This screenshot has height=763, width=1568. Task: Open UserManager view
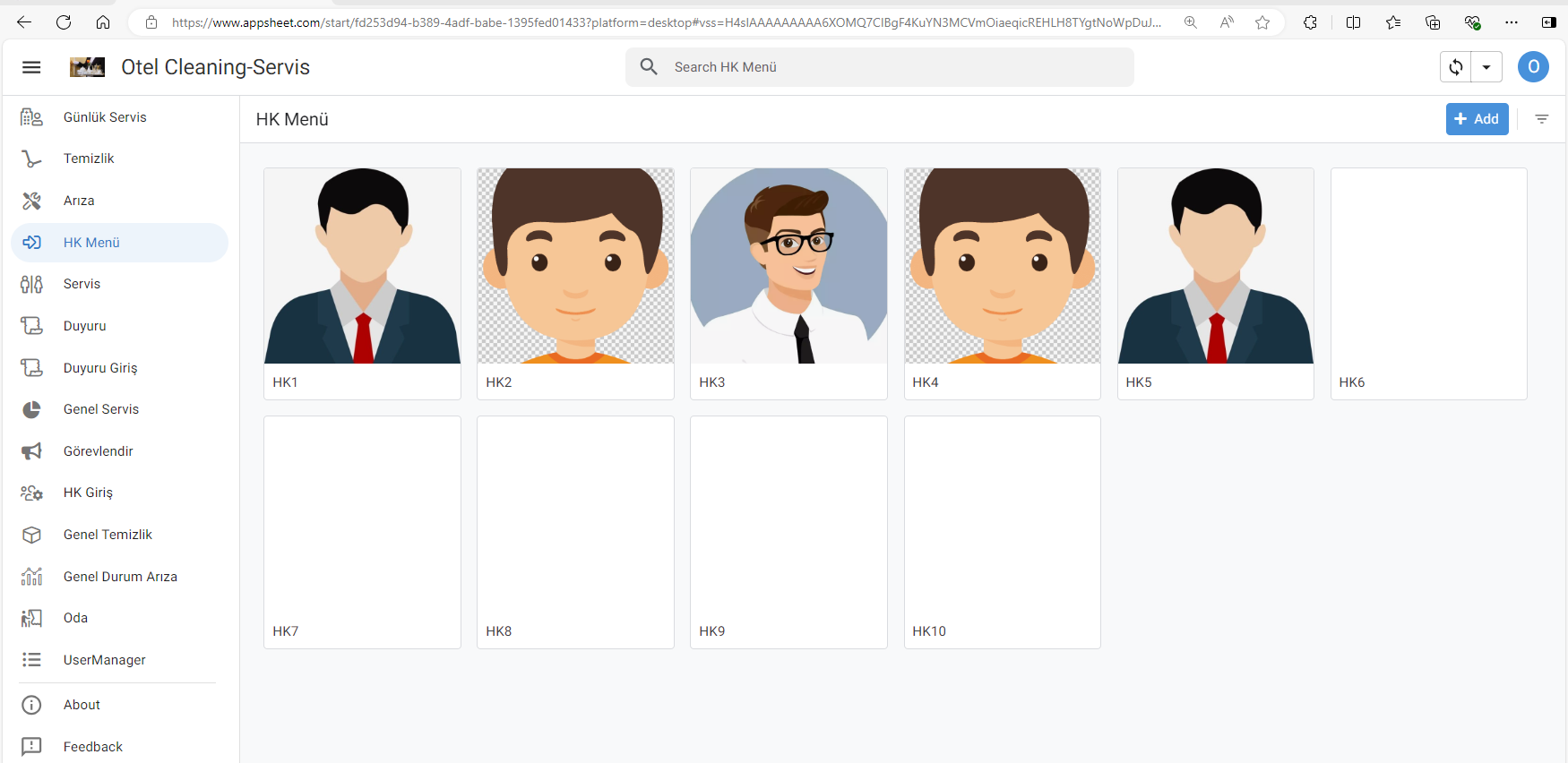tap(105, 660)
